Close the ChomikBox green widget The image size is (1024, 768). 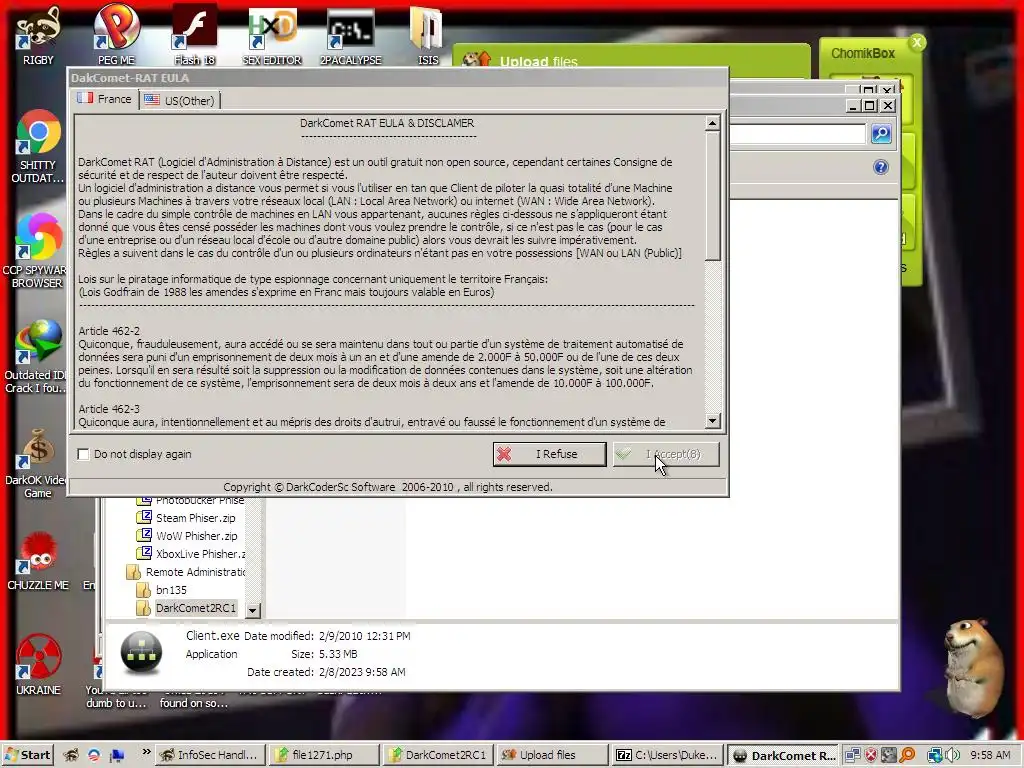tap(917, 42)
